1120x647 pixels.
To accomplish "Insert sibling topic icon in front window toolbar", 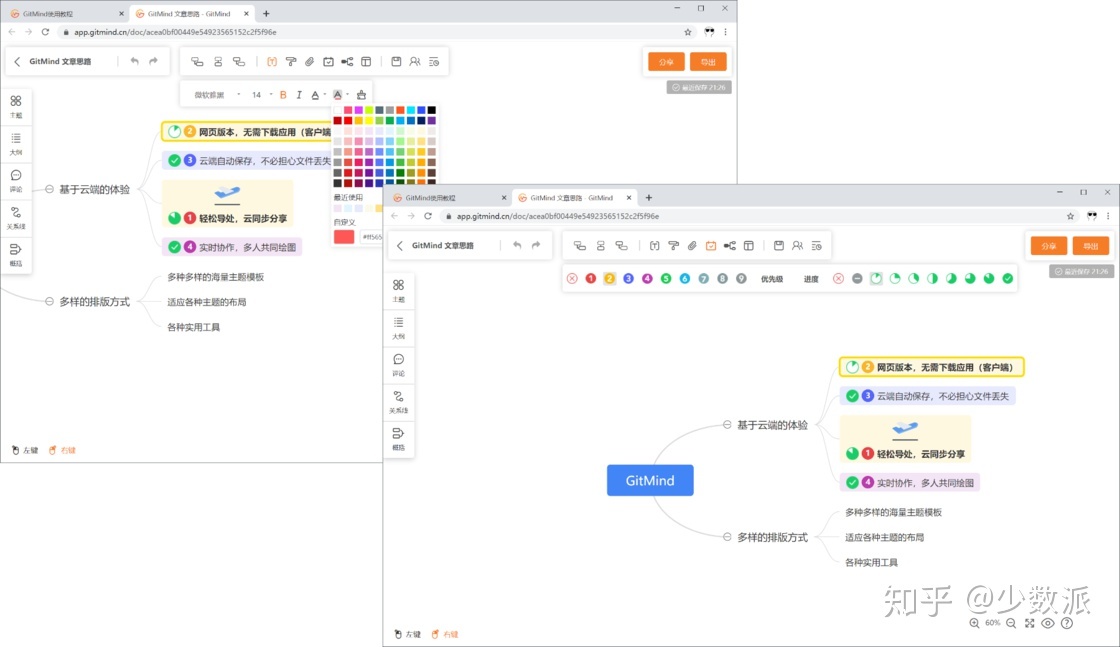I will pyautogui.click(x=601, y=246).
